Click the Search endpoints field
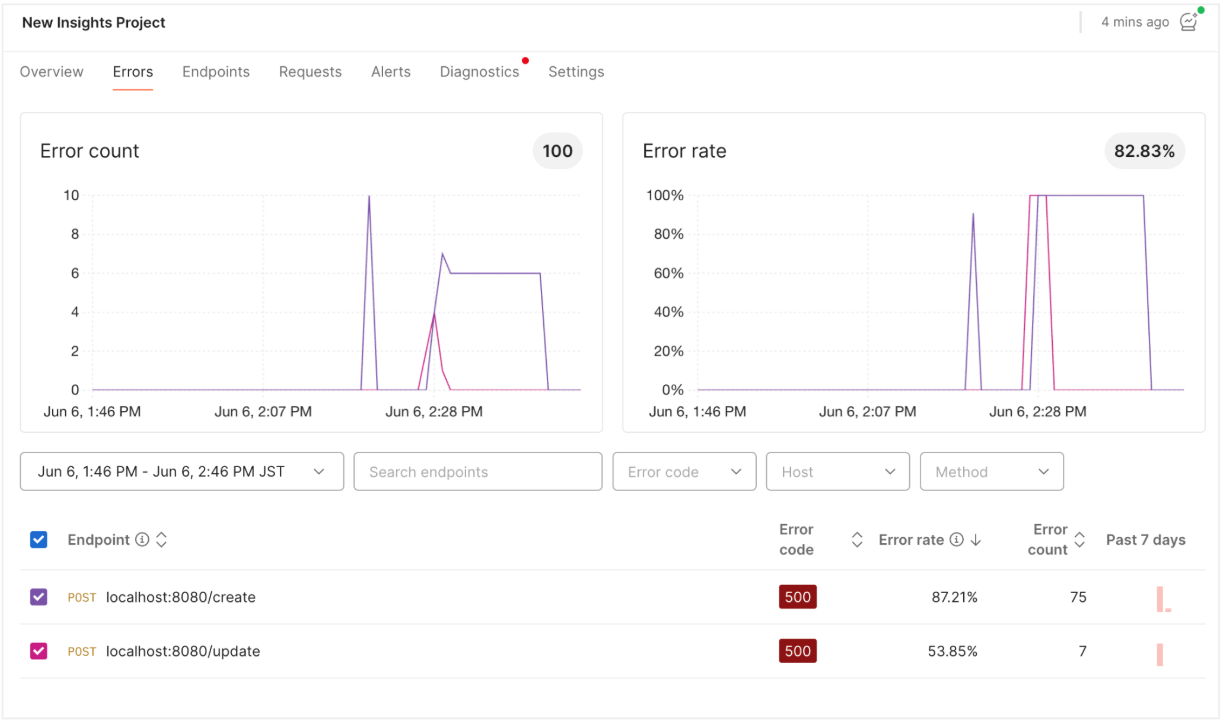 [x=478, y=472]
